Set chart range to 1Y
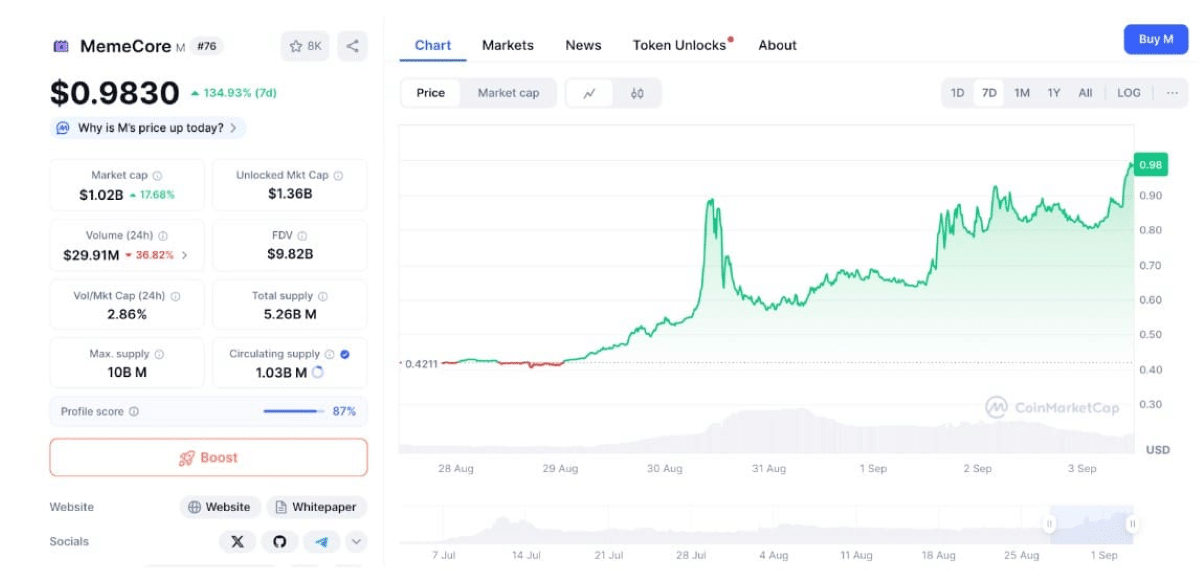The image size is (1200, 576). tap(1054, 93)
